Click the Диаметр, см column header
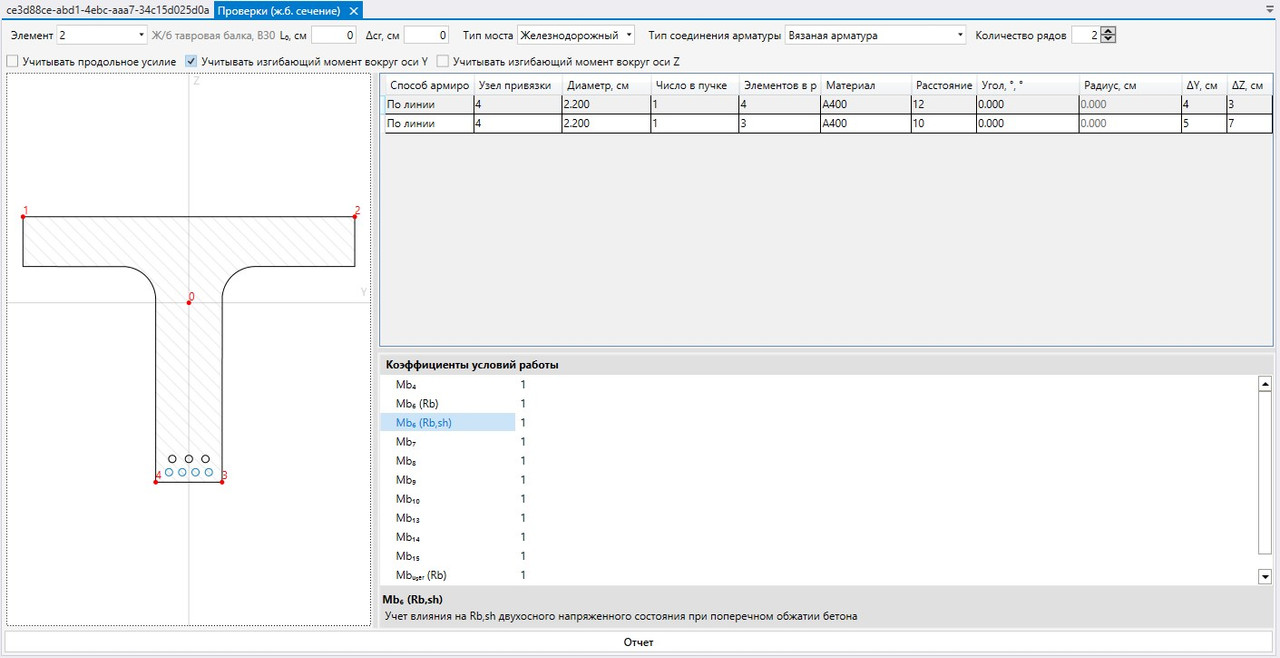The height and width of the screenshot is (658, 1280). (605, 85)
